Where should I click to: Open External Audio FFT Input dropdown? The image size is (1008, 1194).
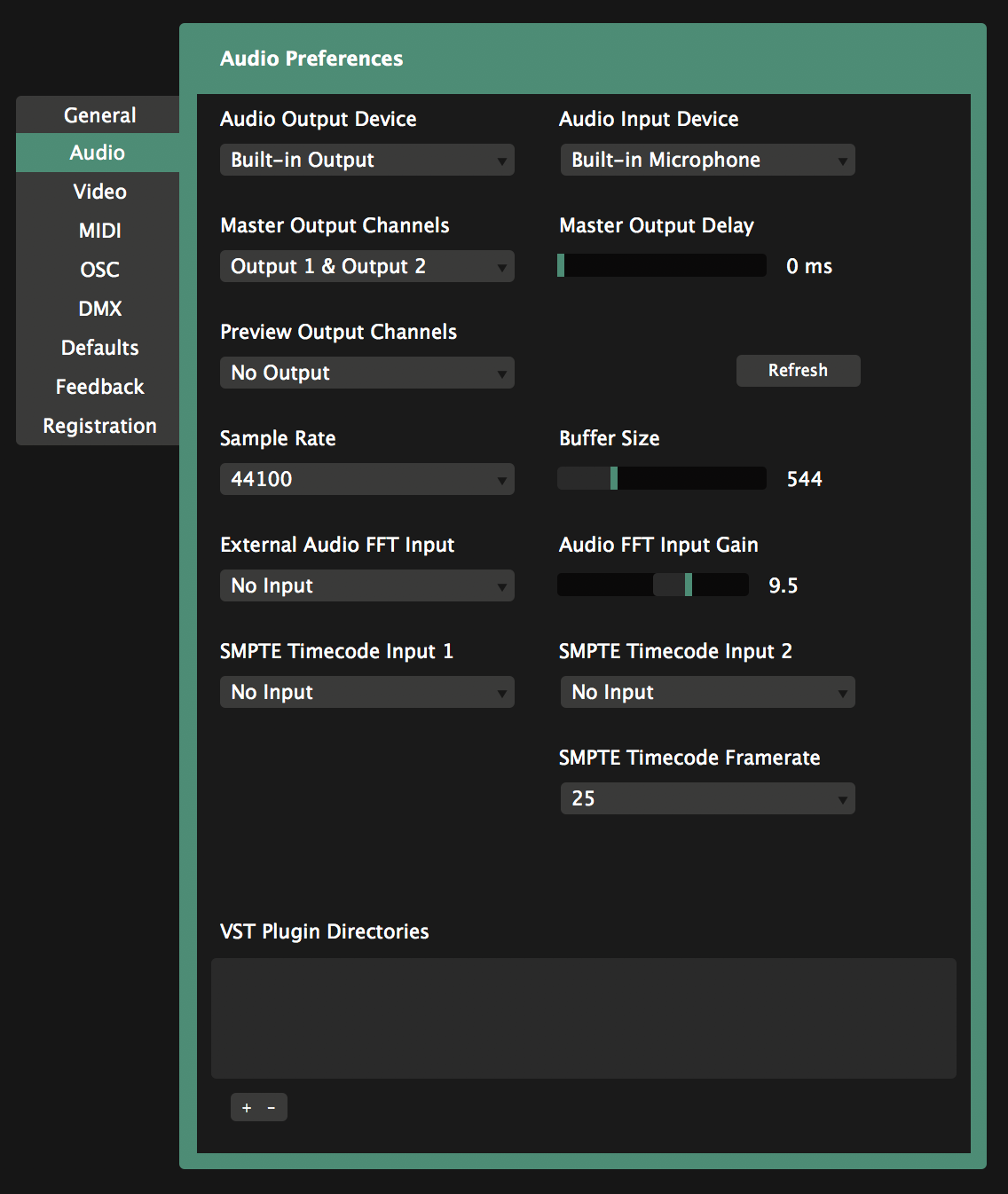pos(366,585)
